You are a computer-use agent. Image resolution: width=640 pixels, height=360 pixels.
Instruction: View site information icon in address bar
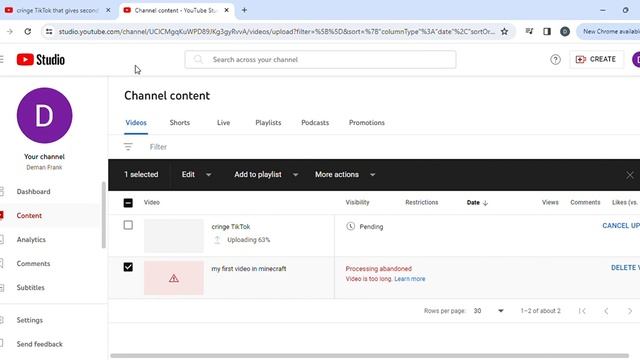(x=49, y=31)
